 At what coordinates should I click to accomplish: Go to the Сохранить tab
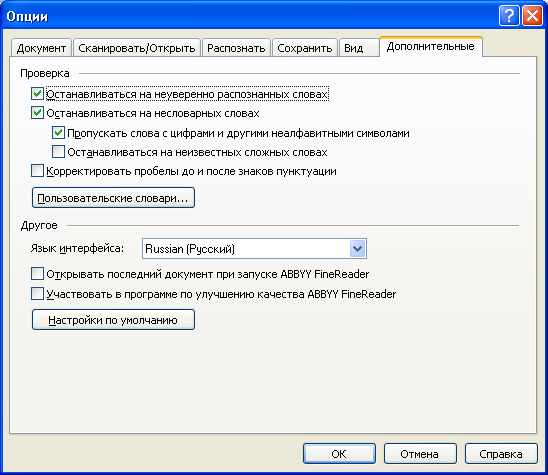point(304,48)
